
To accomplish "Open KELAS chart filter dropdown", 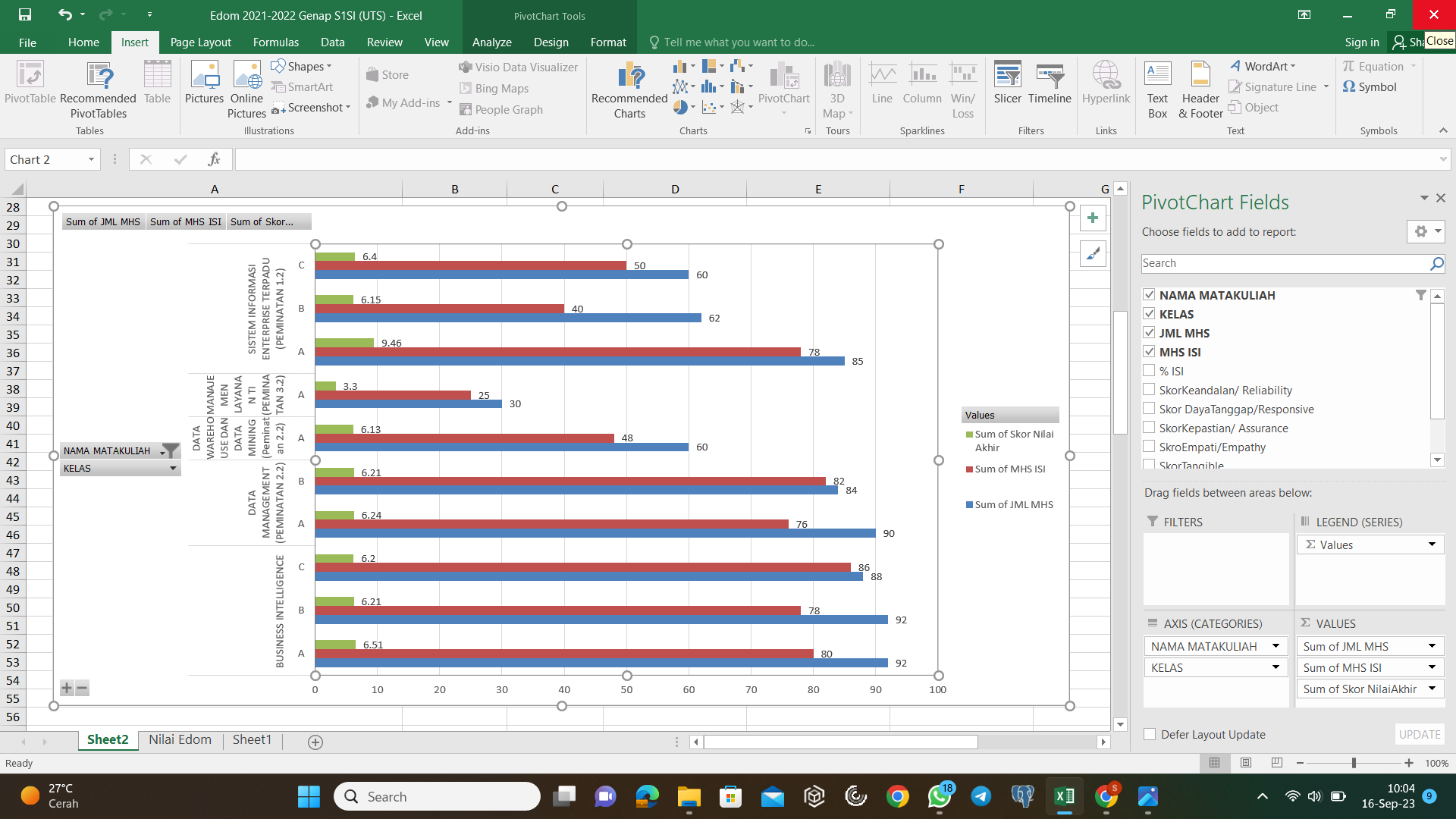I will (x=173, y=469).
